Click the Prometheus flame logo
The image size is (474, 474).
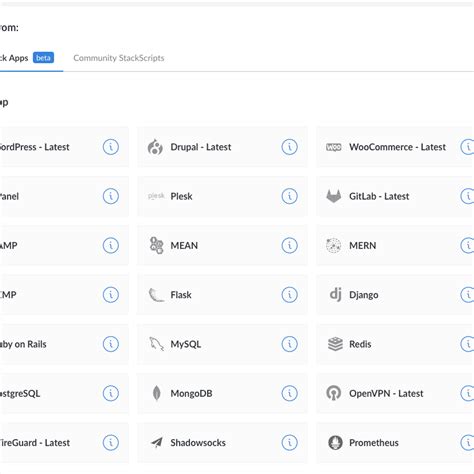335,443
